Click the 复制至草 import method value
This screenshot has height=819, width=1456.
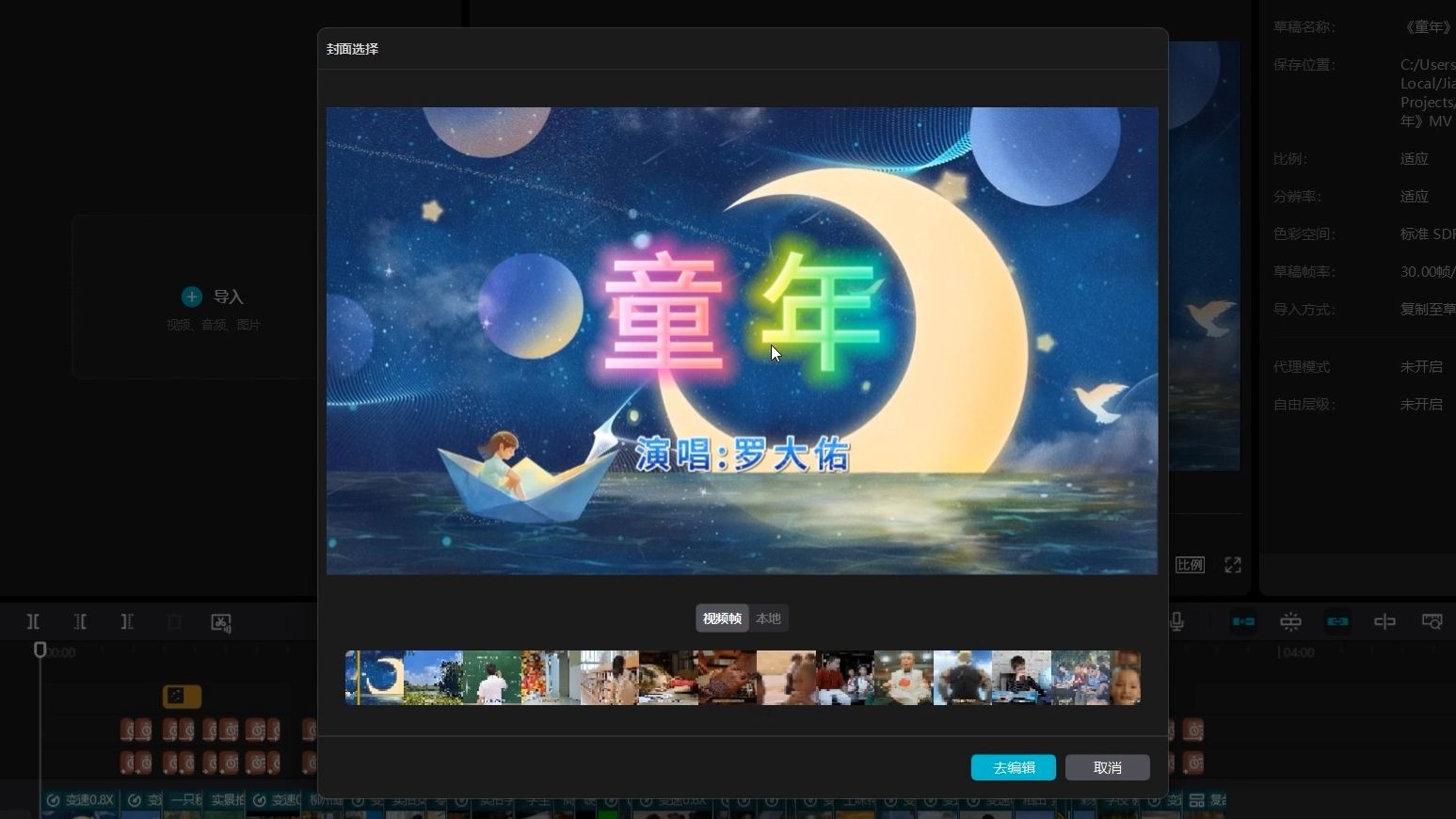[x=1428, y=310]
